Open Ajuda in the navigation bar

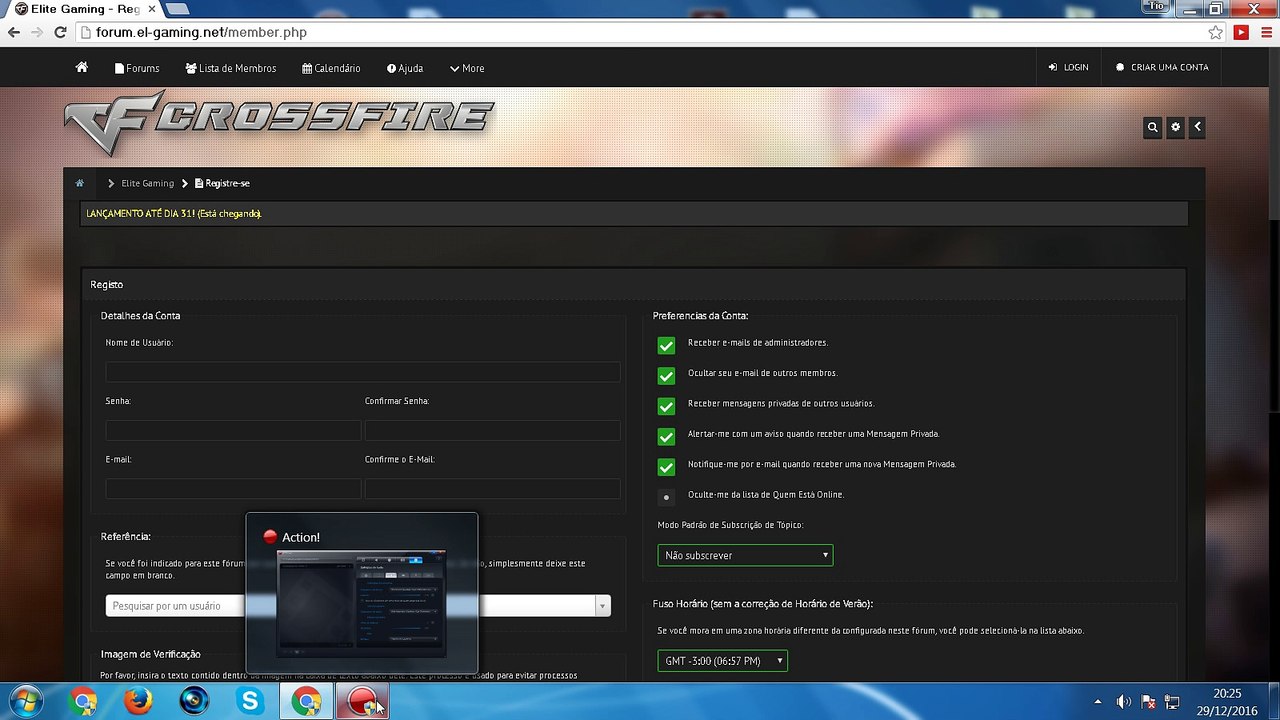point(405,68)
